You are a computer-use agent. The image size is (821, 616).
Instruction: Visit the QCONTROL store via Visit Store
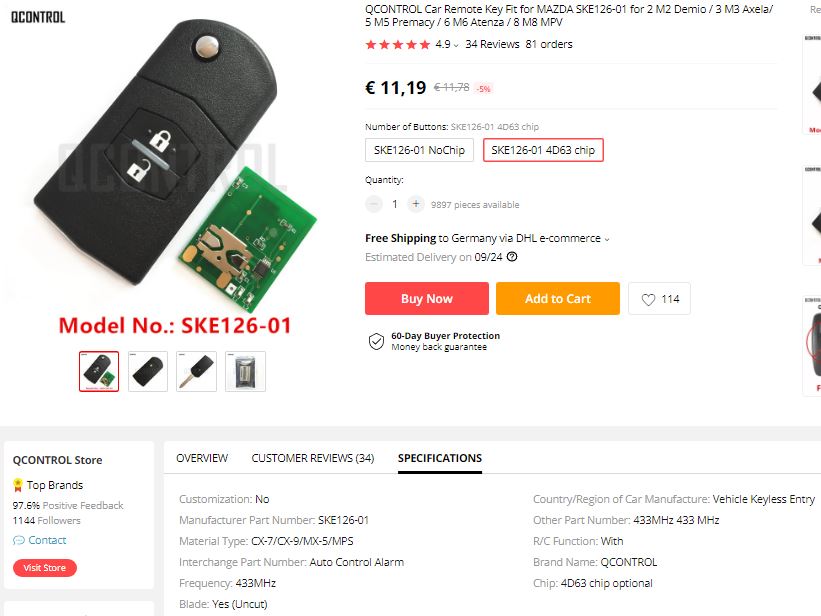point(45,568)
